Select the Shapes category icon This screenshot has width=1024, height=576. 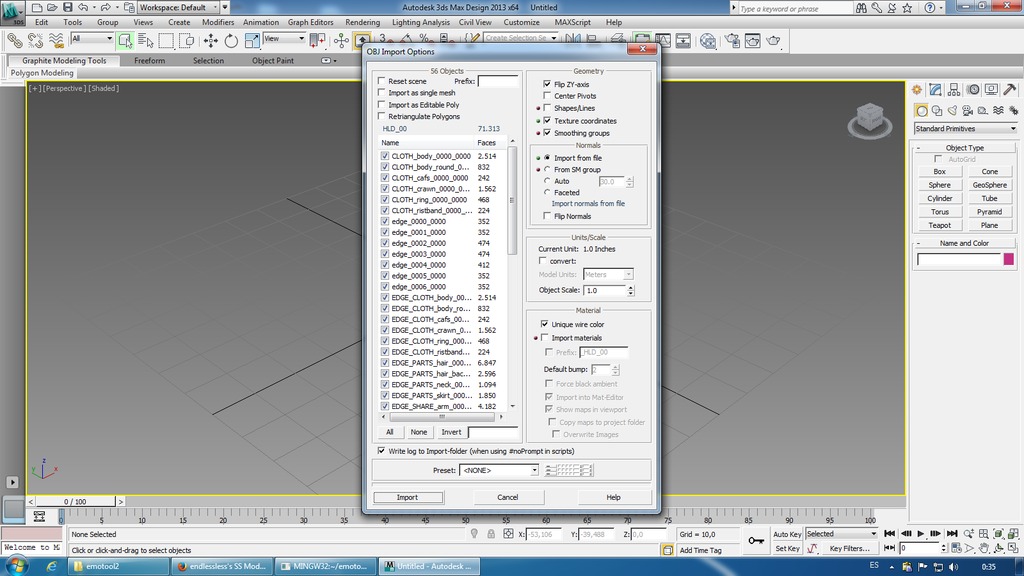coord(937,111)
